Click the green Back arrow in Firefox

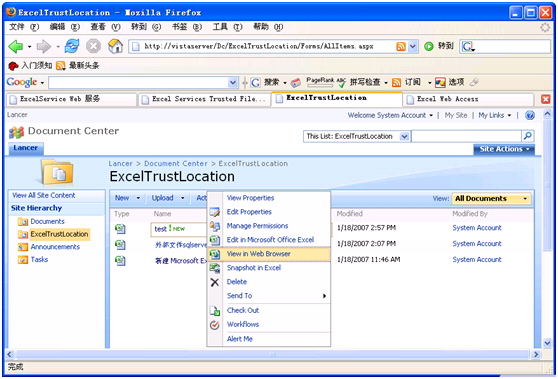pos(15,46)
